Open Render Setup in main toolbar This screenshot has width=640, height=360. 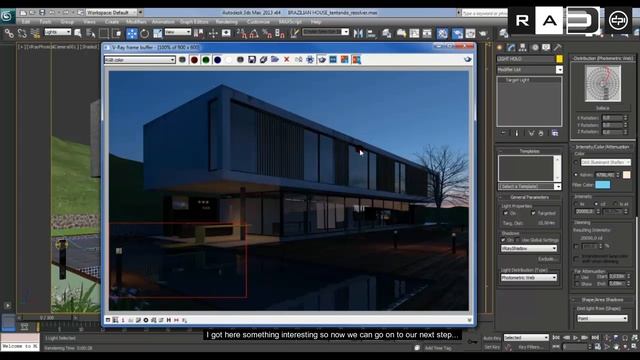pyautogui.click(x=457, y=33)
